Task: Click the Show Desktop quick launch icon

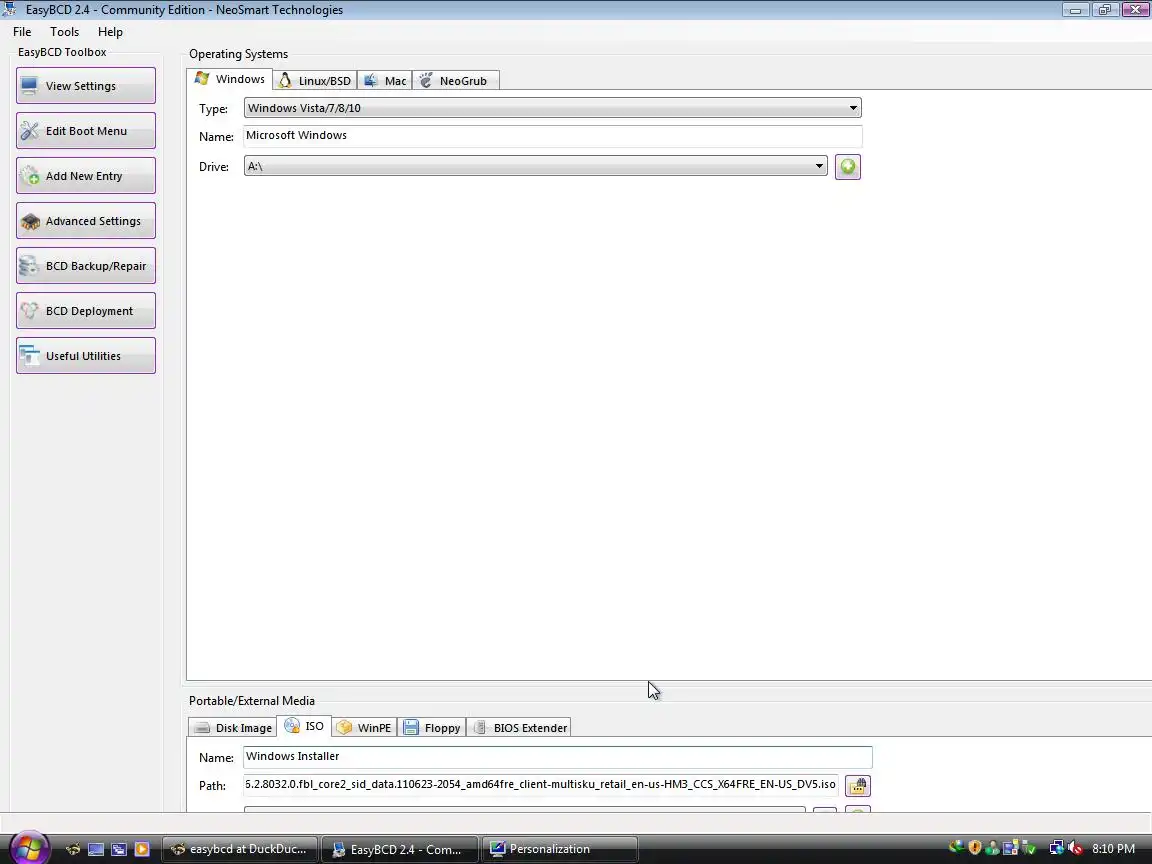Action: point(96,849)
